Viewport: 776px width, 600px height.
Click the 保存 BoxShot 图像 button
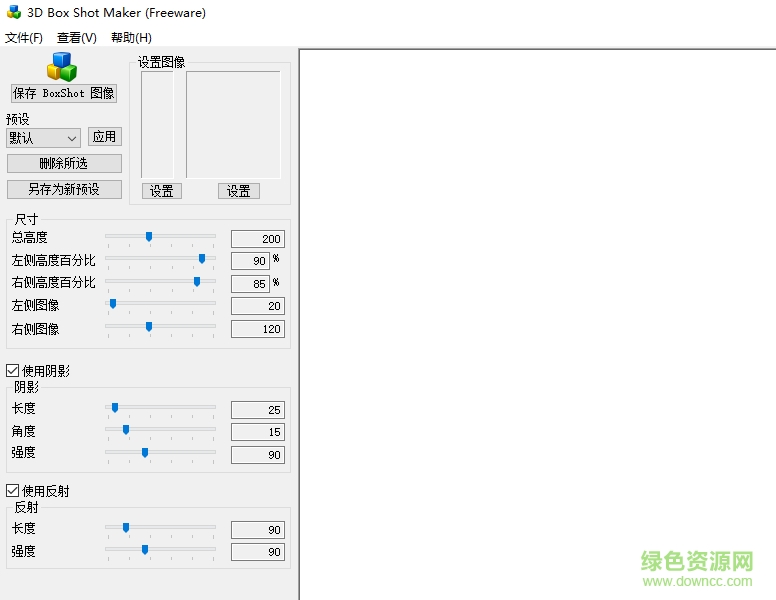64,93
